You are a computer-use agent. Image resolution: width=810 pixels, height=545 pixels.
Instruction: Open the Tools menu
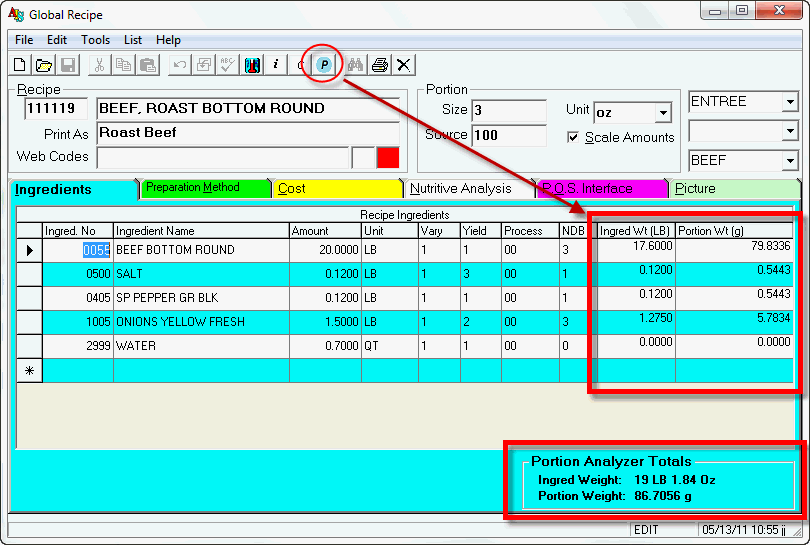96,40
